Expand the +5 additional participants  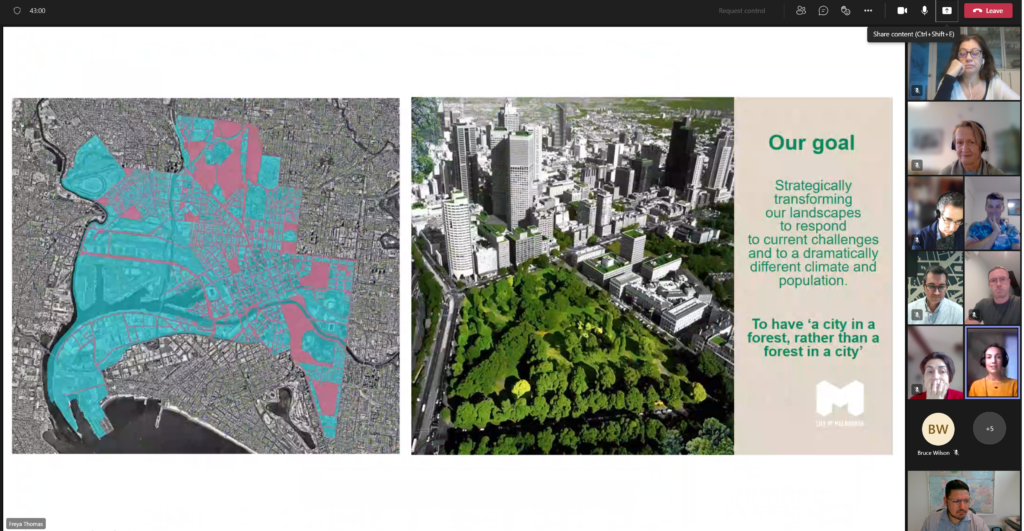coord(989,428)
